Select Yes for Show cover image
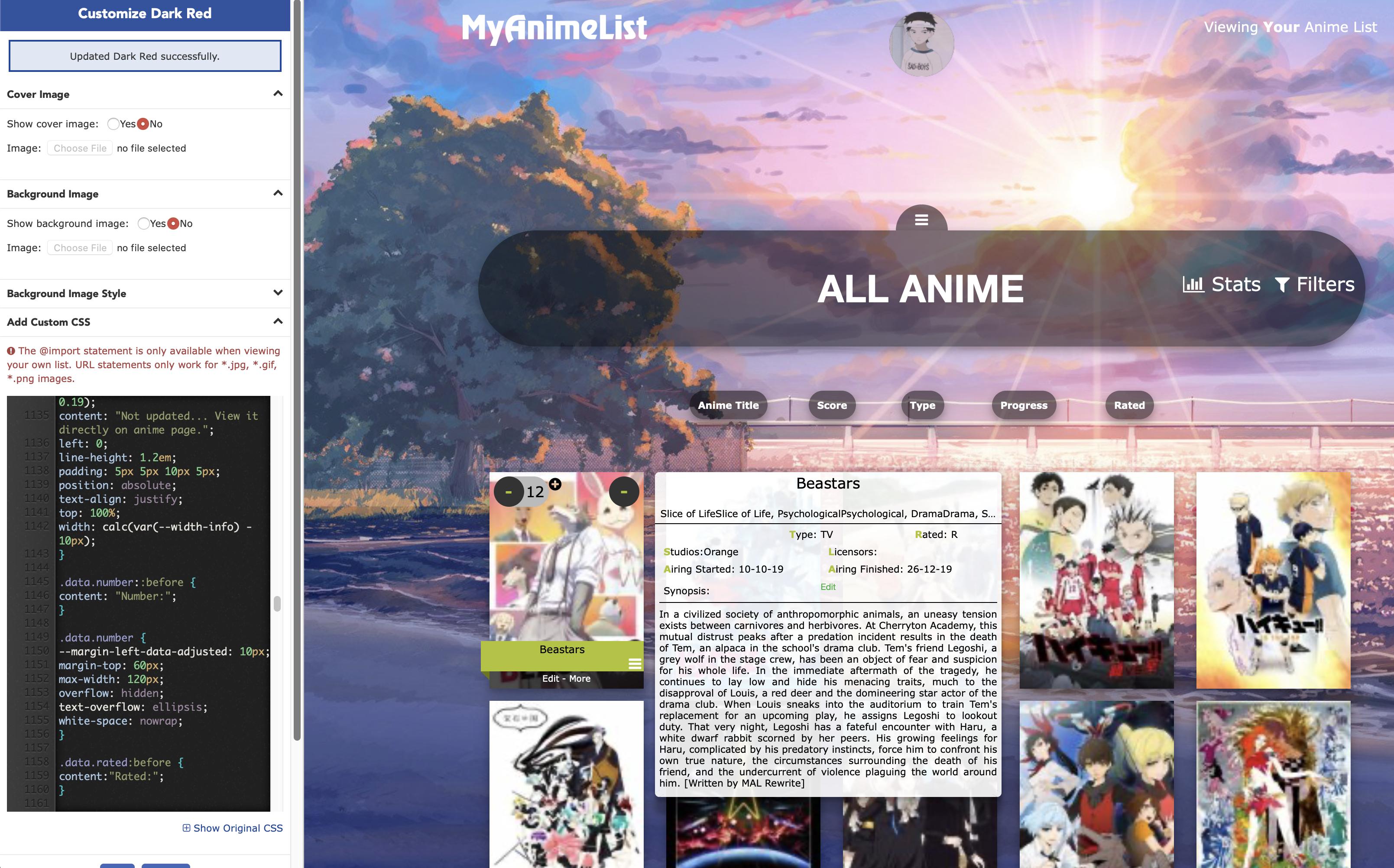 pos(113,124)
